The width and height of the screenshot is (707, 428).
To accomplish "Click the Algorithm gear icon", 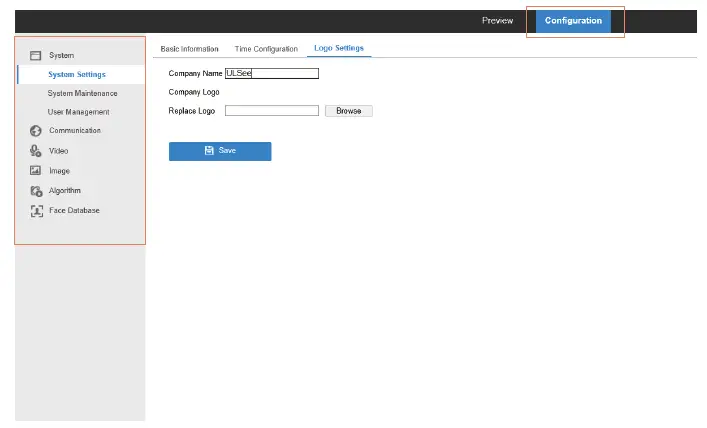I will pos(36,191).
